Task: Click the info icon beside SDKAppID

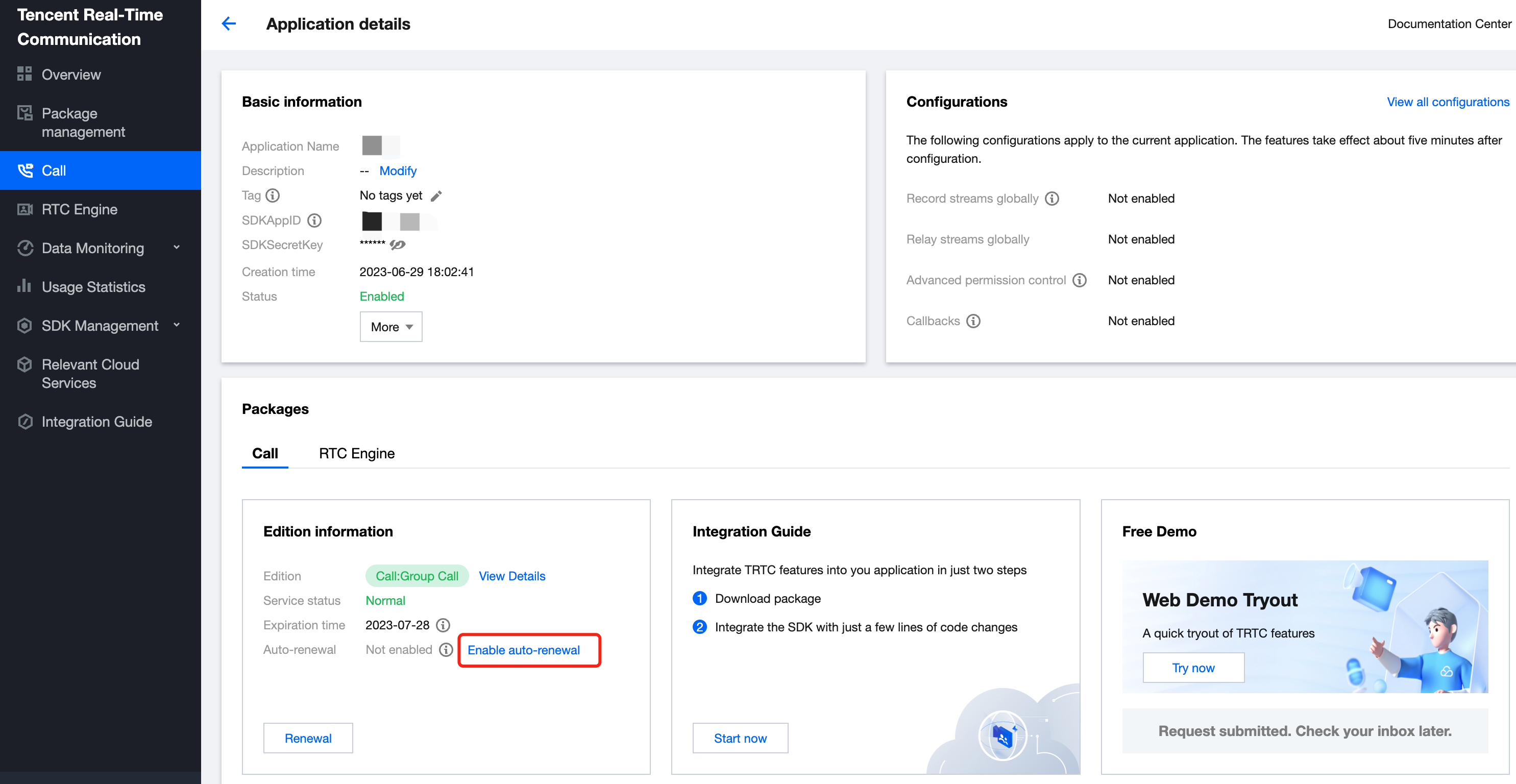Action: point(314,220)
